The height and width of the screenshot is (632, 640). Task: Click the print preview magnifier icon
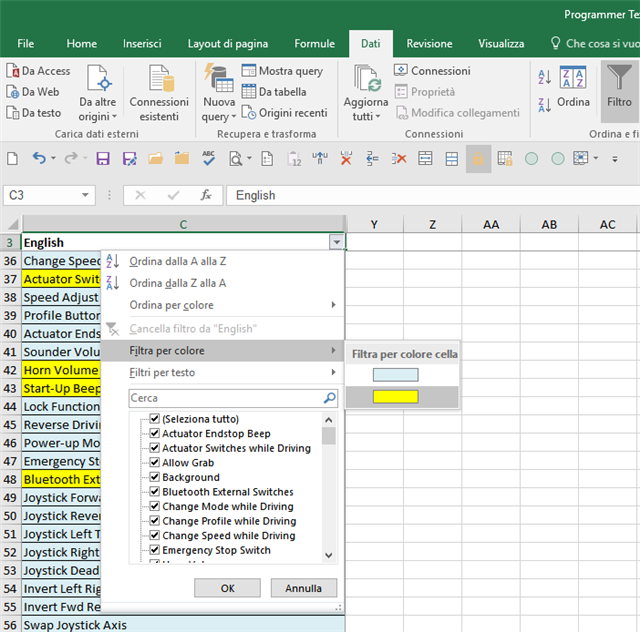click(236, 158)
